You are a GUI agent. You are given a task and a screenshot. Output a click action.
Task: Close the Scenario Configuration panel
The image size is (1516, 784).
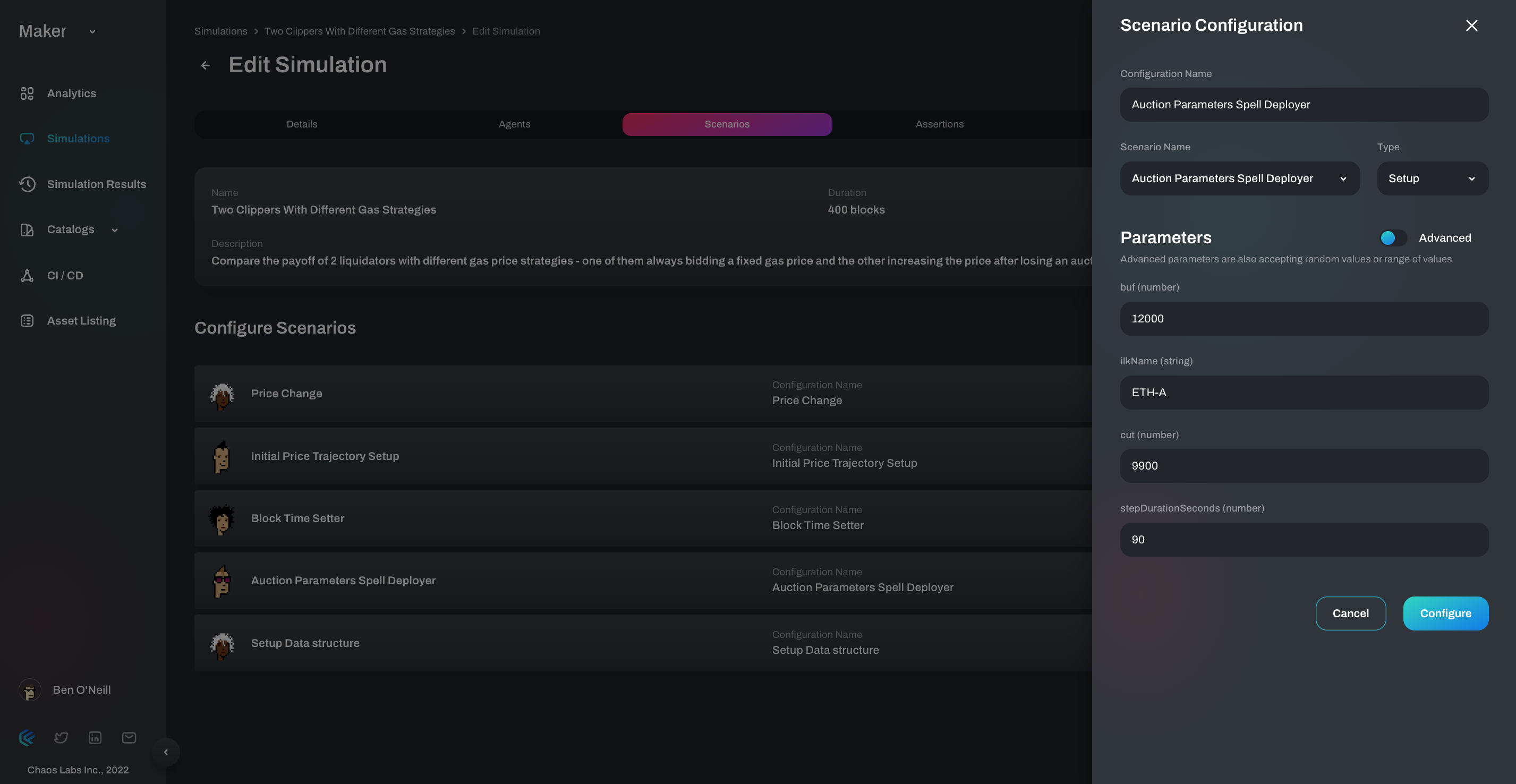coord(1471,25)
